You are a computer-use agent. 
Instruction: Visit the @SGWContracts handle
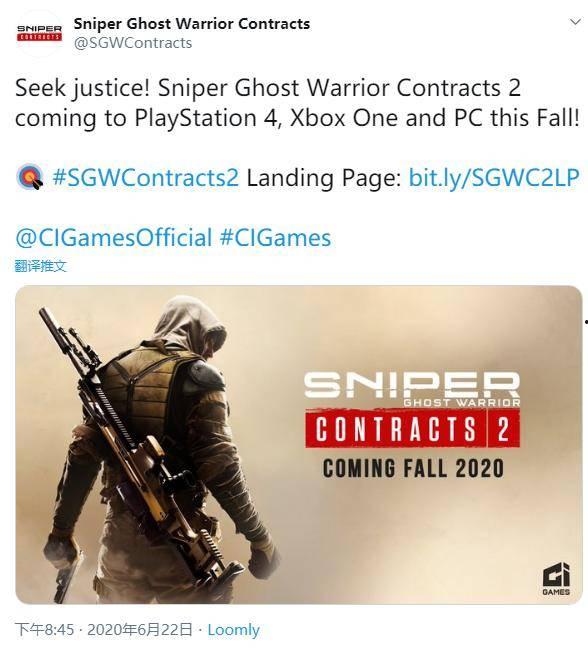pos(133,43)
